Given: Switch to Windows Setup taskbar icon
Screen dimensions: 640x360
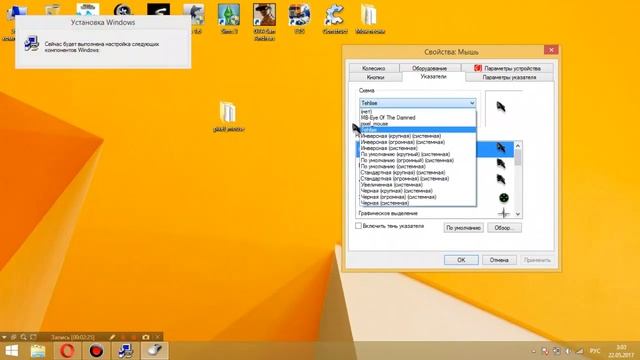Looking at the screenshot, I should [x=125, y=351].
